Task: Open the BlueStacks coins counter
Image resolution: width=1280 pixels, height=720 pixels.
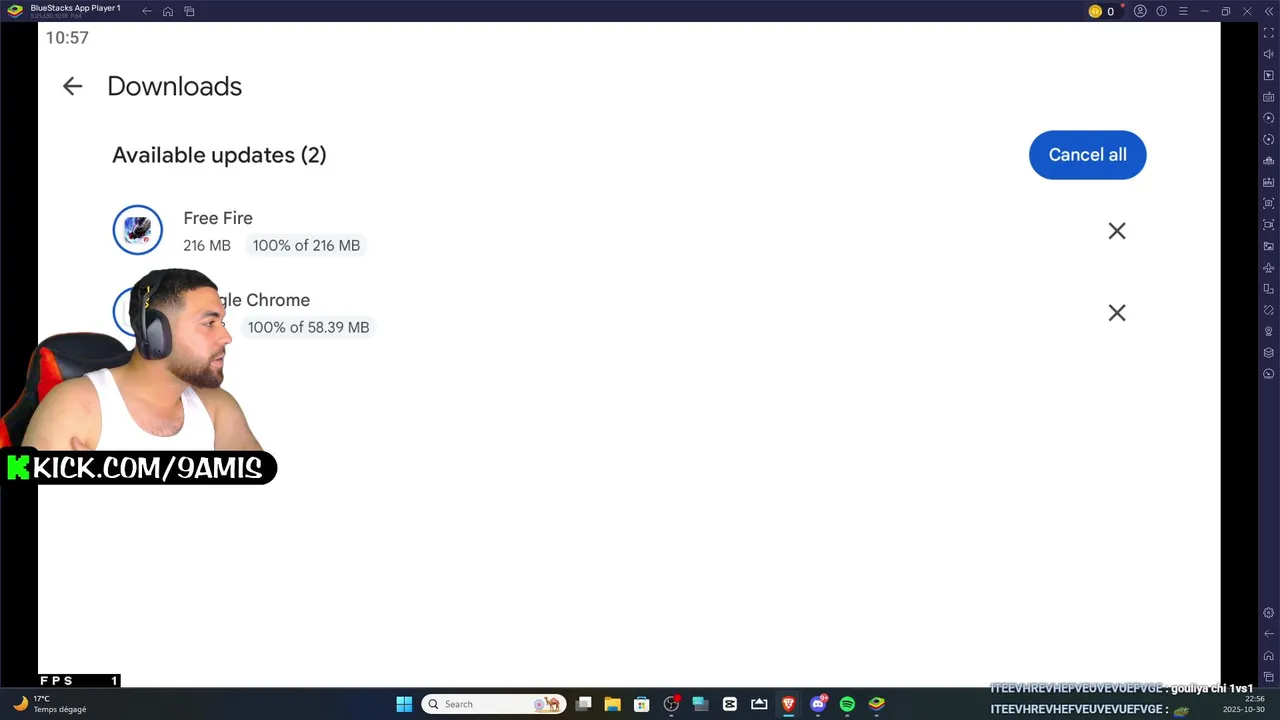Action: point(1101,11)
